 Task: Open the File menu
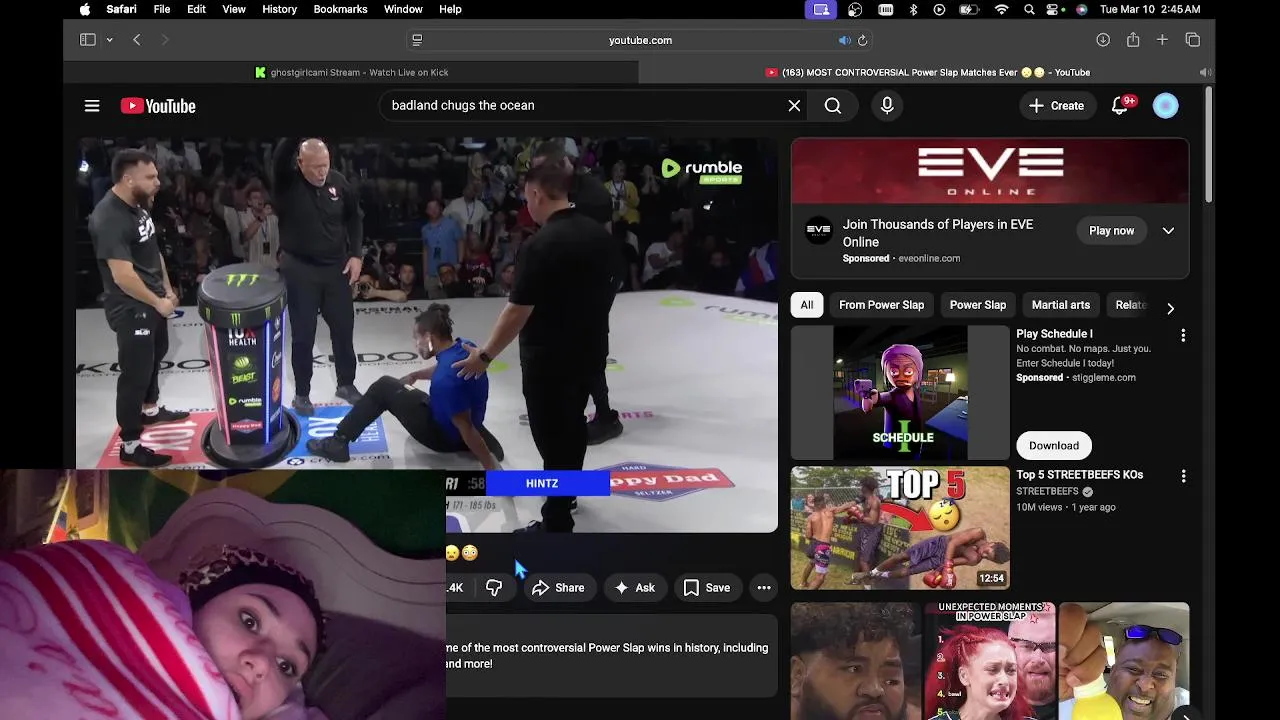point(162,9)
